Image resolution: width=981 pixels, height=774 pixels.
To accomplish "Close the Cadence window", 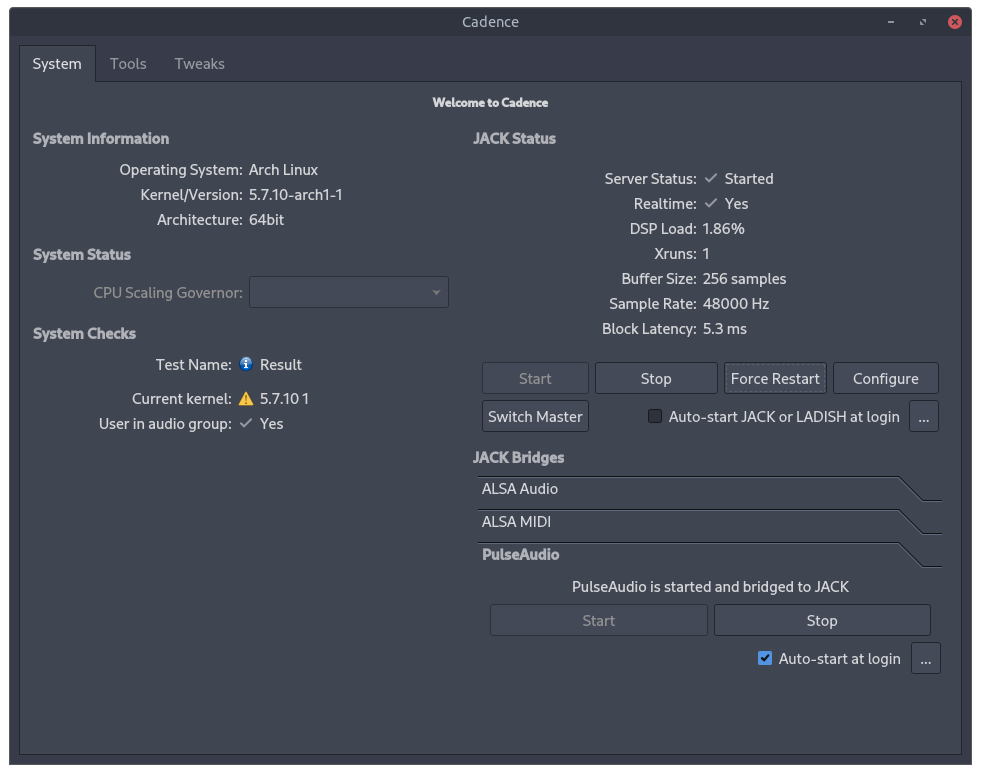I will (x=955, y=21).
